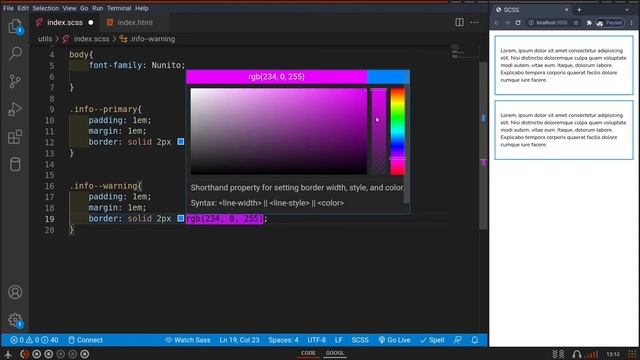Click the color swatch on line 19
Screen dimensions: 640x360
[181, 218]
